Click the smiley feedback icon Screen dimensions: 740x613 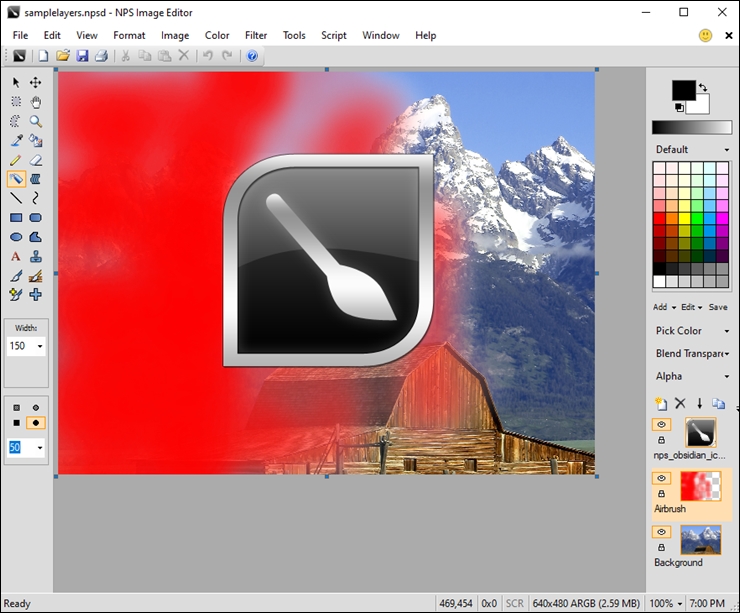coord(705,35)
